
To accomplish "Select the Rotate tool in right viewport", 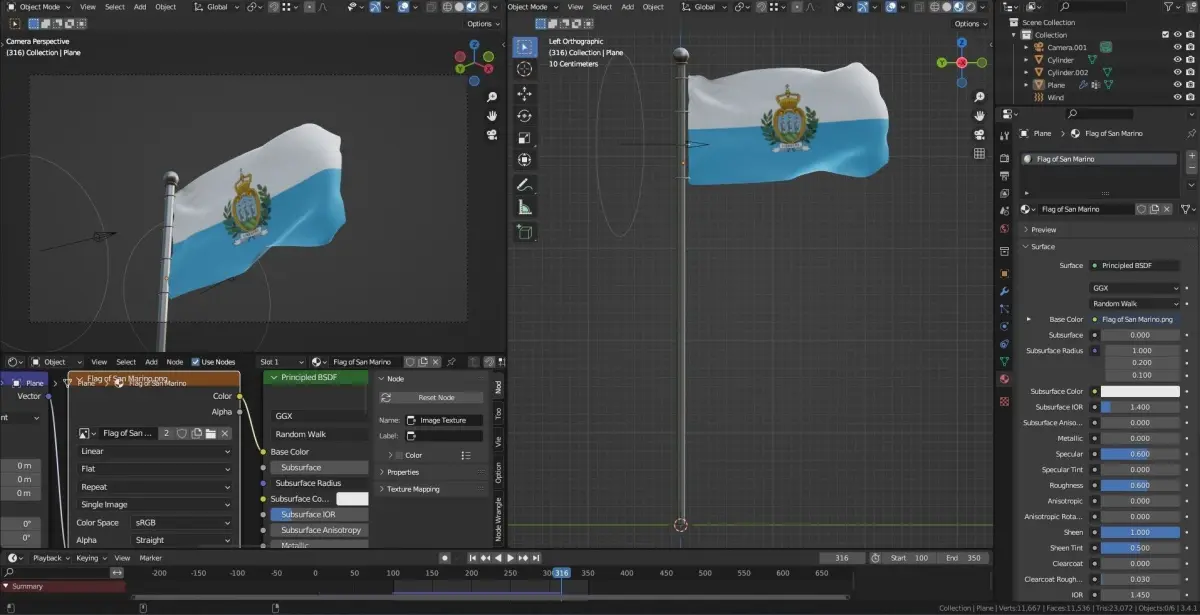I will click(x=525, y=116).
